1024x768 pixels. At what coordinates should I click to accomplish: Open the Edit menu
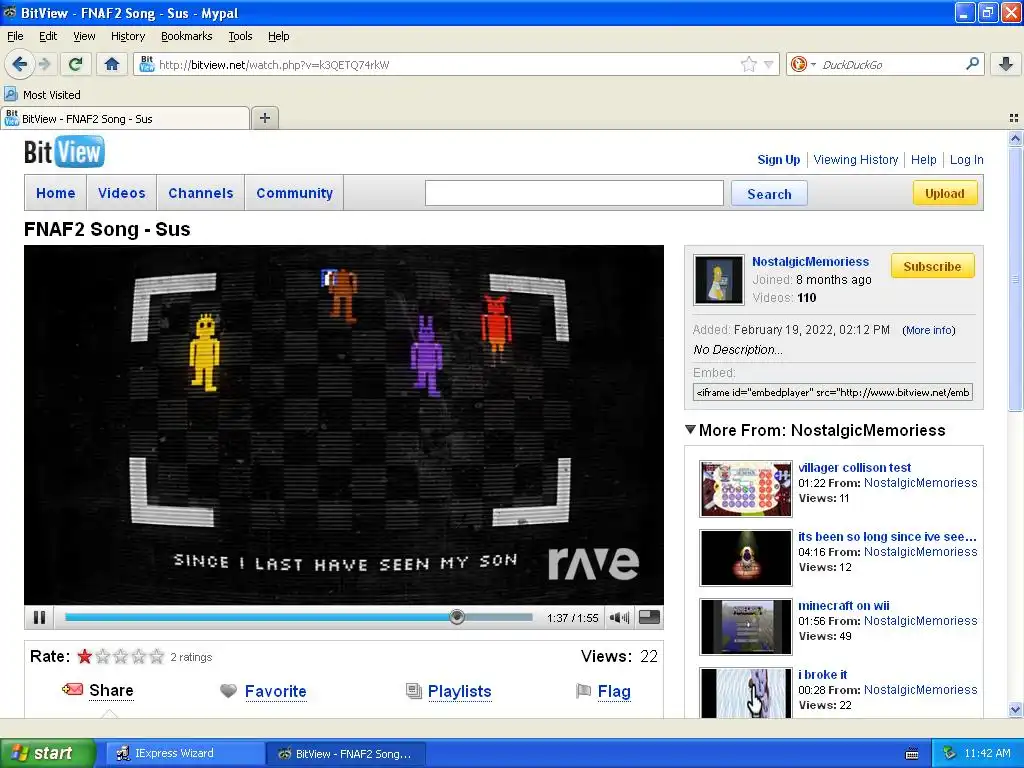click(48, 36)
